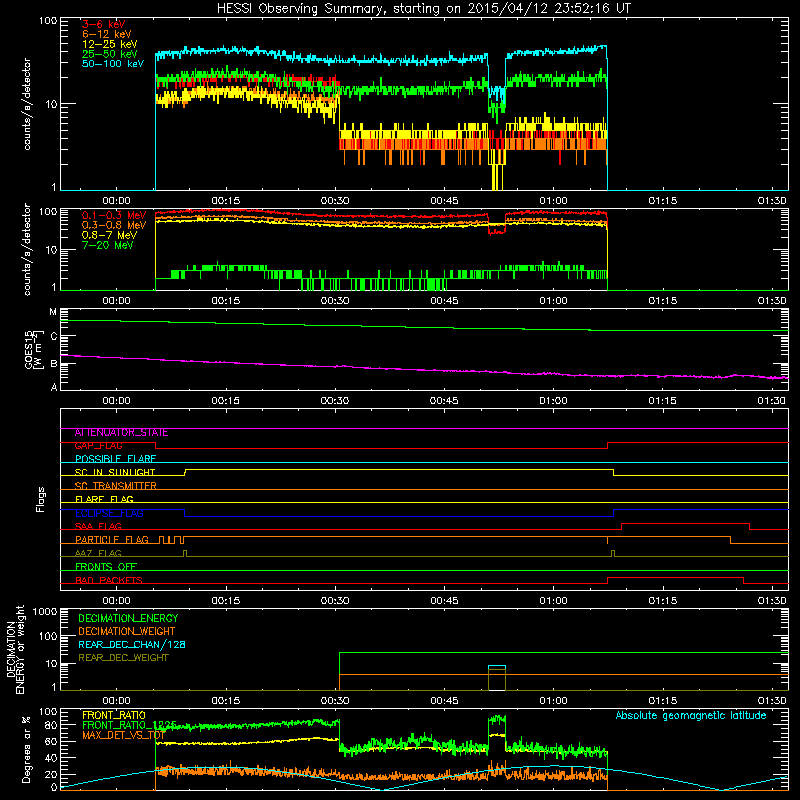Select the 0.3-0.8 MeV legend label
800x800 pixels.
[x=114, y=225]
